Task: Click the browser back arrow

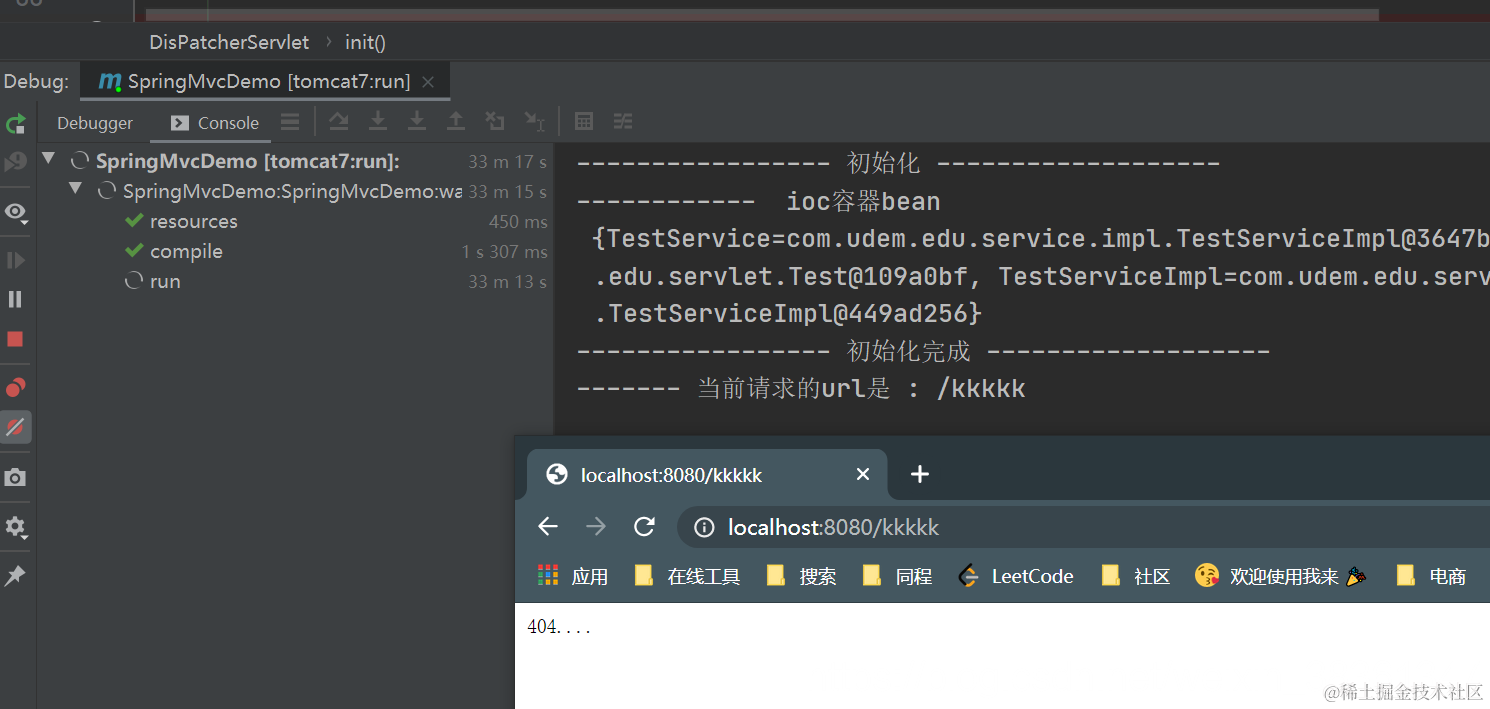Action: pos(547,527)
